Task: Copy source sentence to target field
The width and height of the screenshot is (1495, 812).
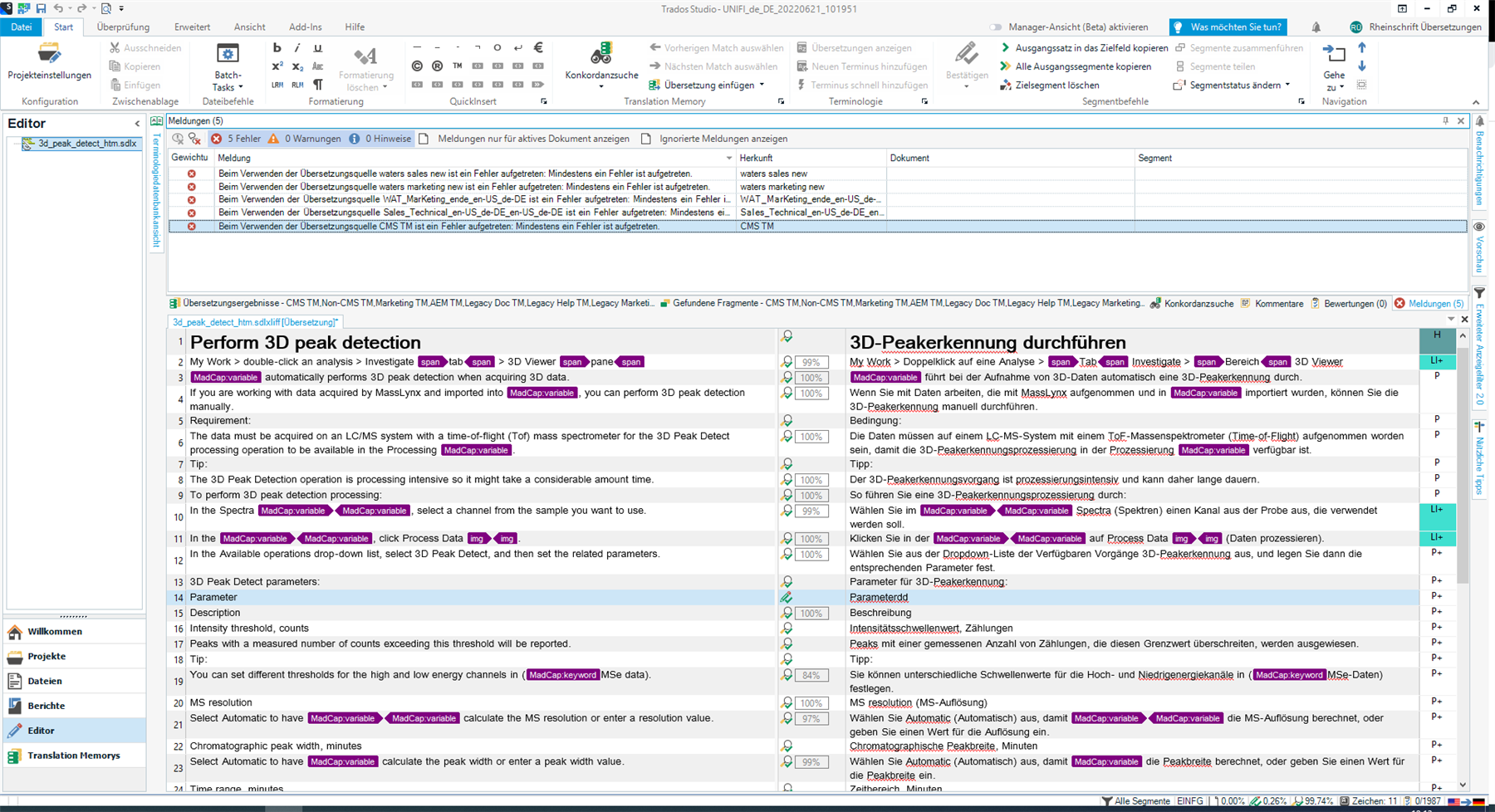Action: click(1084, 48)
